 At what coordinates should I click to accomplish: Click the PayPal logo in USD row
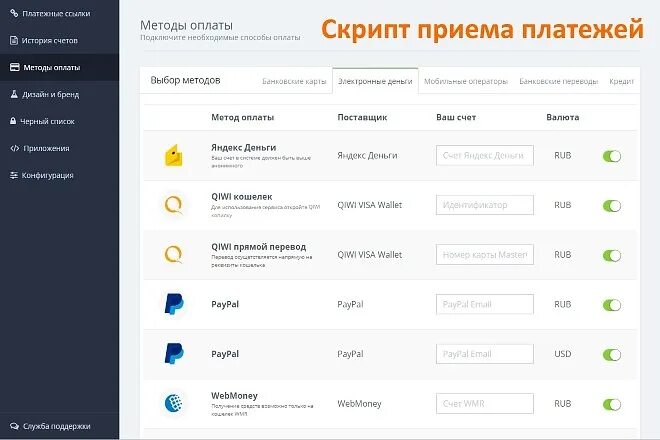pyautogui.click(x=173, y=354)
